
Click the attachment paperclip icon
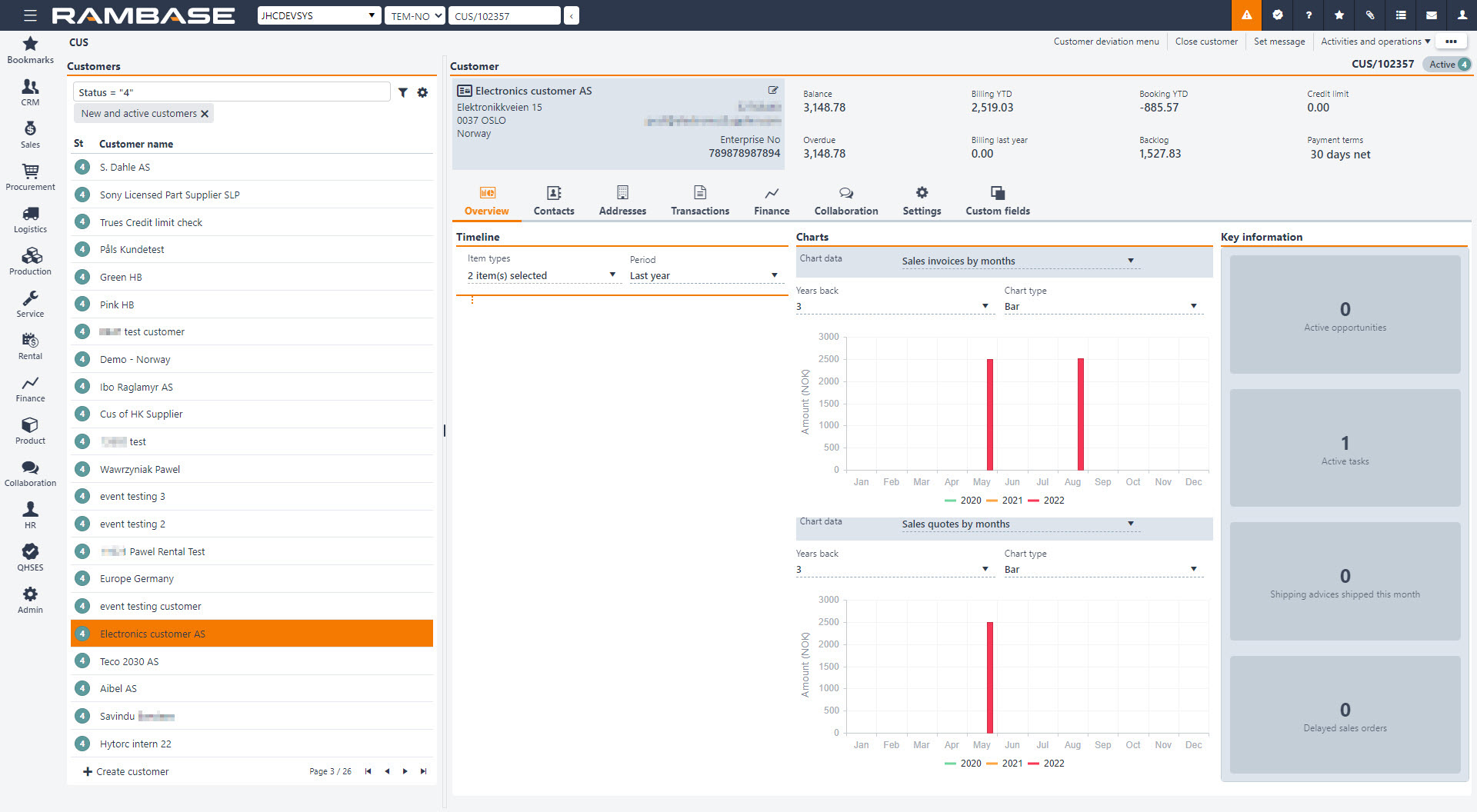(x=1370, y=15)
